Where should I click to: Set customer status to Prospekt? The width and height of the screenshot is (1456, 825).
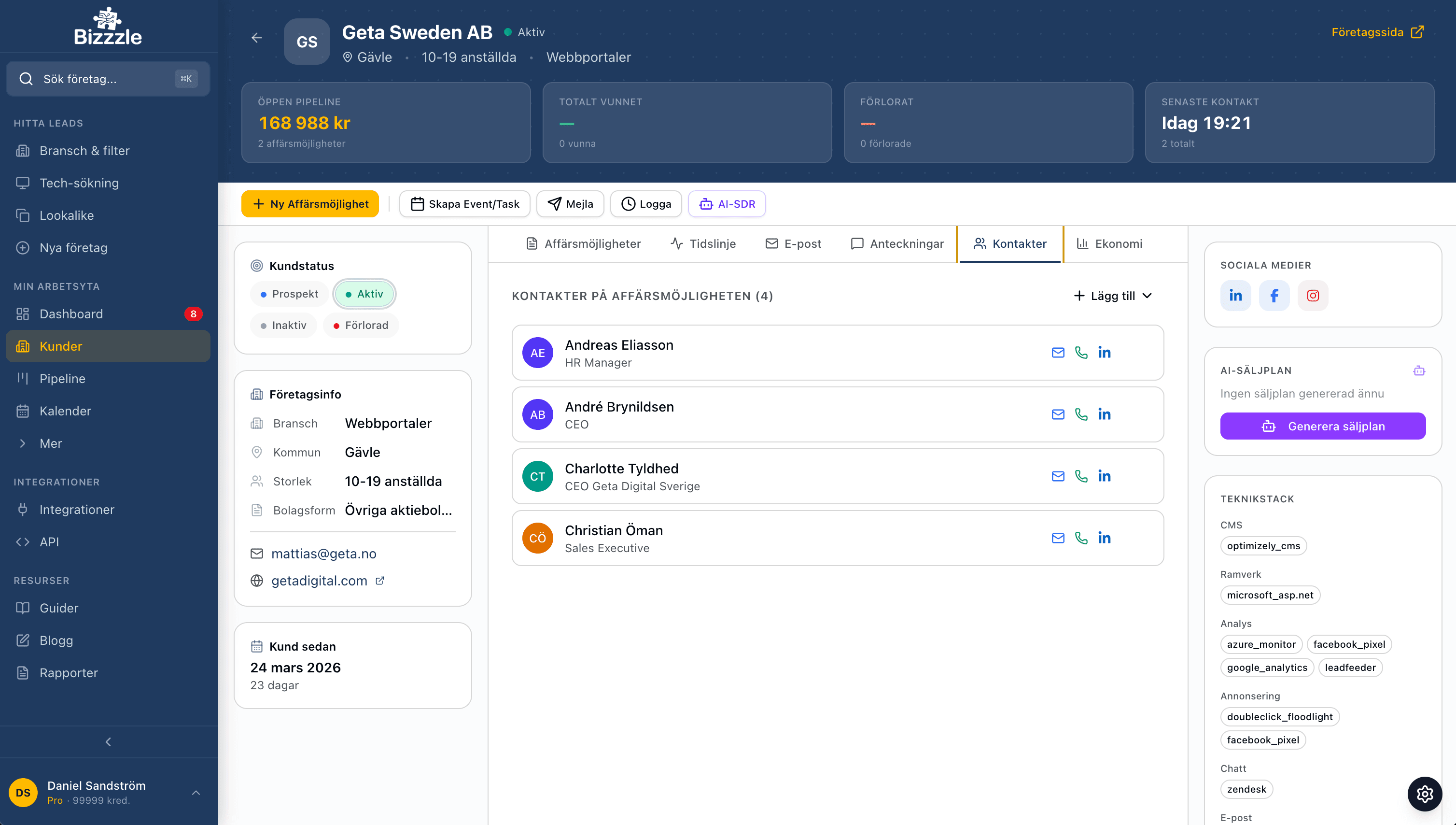[x=289, y=294]
